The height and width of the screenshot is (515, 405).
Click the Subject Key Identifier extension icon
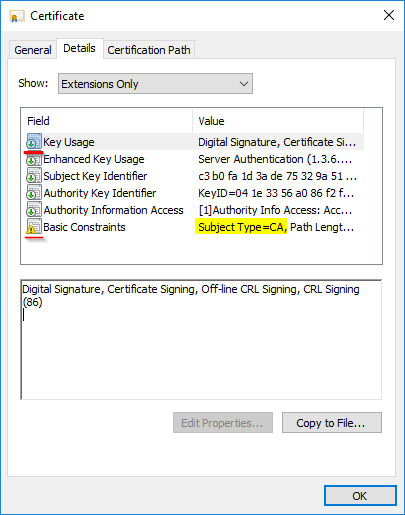34,176
